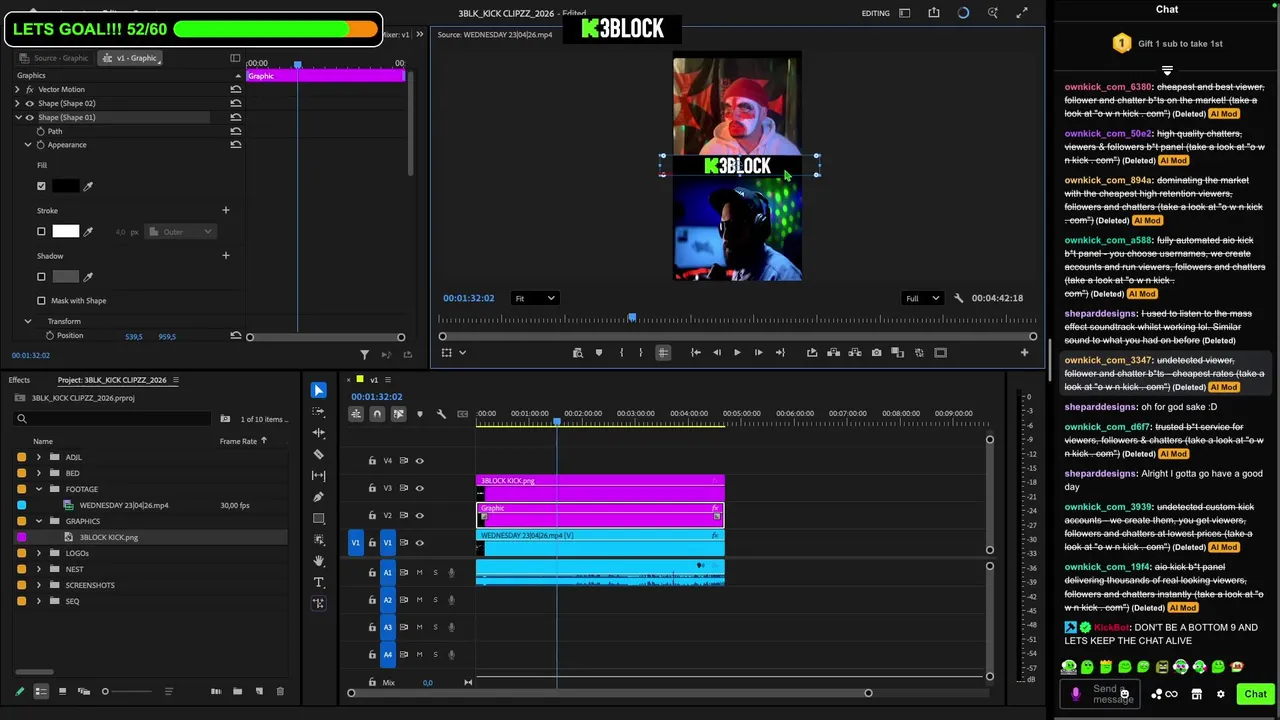Add a new Shadow with plus

[x=225, y=255]
